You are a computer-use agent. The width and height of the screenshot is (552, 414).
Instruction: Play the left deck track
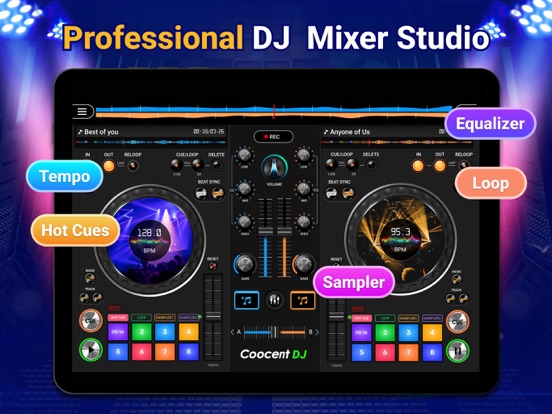pyautogui.click(x=91, y=350)
